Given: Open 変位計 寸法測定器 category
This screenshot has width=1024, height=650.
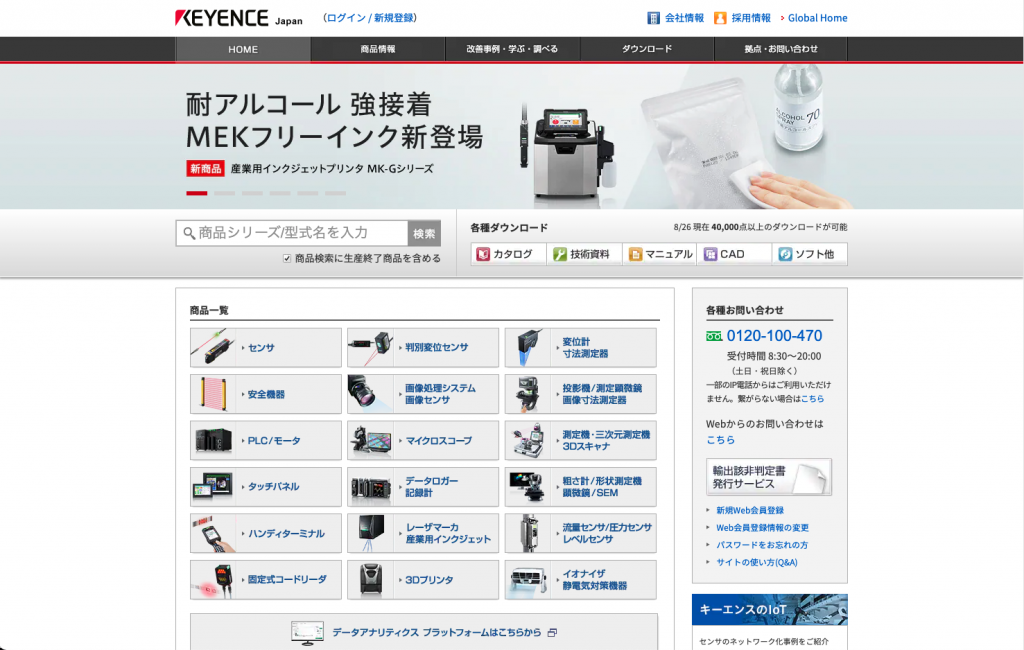Looking at the screenshot, I should pos(581,348).
